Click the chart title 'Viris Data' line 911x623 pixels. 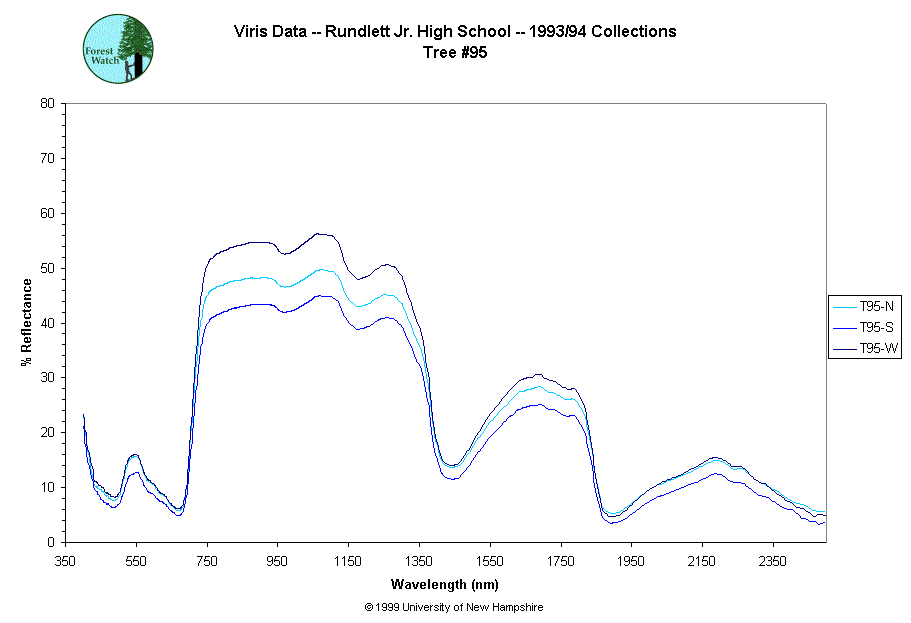pyautogui.click(x=455, y=31)
